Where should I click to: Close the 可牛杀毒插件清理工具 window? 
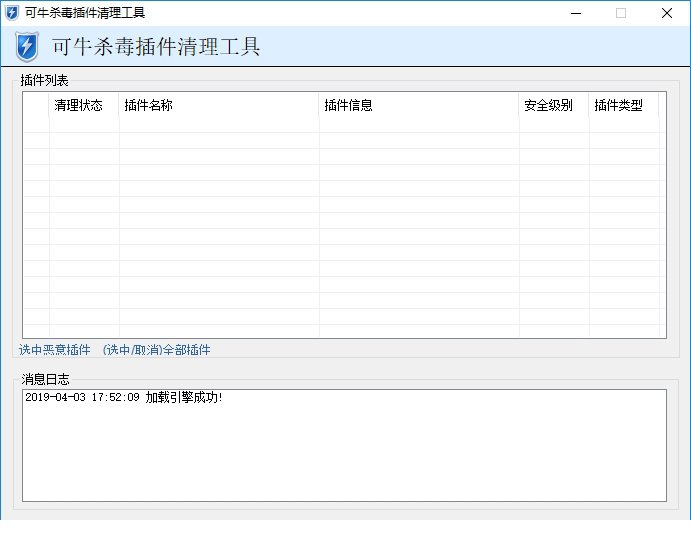(x=667, y=13)
